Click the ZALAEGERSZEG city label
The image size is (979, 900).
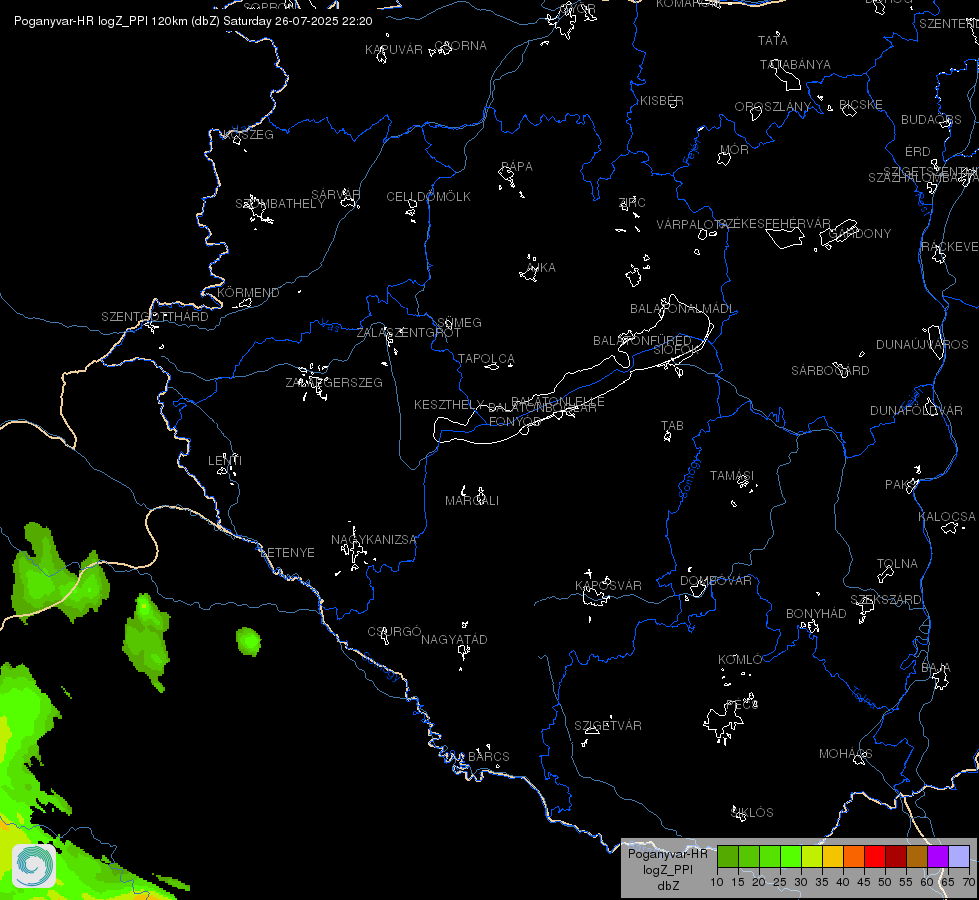pyautogui.click(x=334, y=383)
